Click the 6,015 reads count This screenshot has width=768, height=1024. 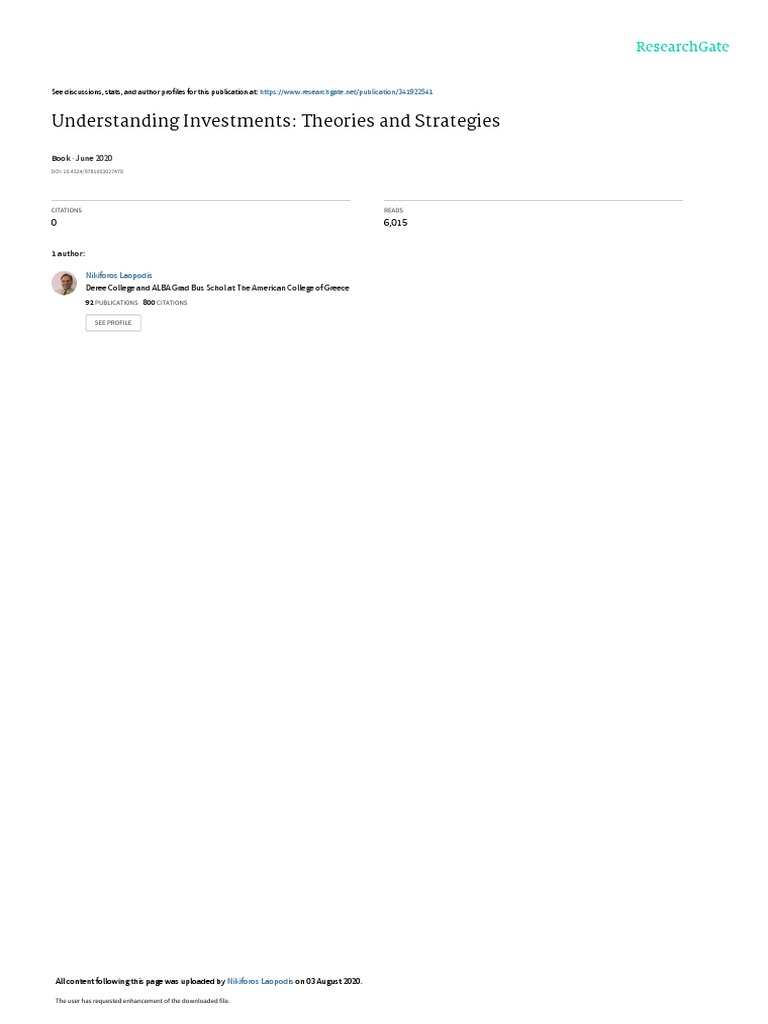(395, 223)
